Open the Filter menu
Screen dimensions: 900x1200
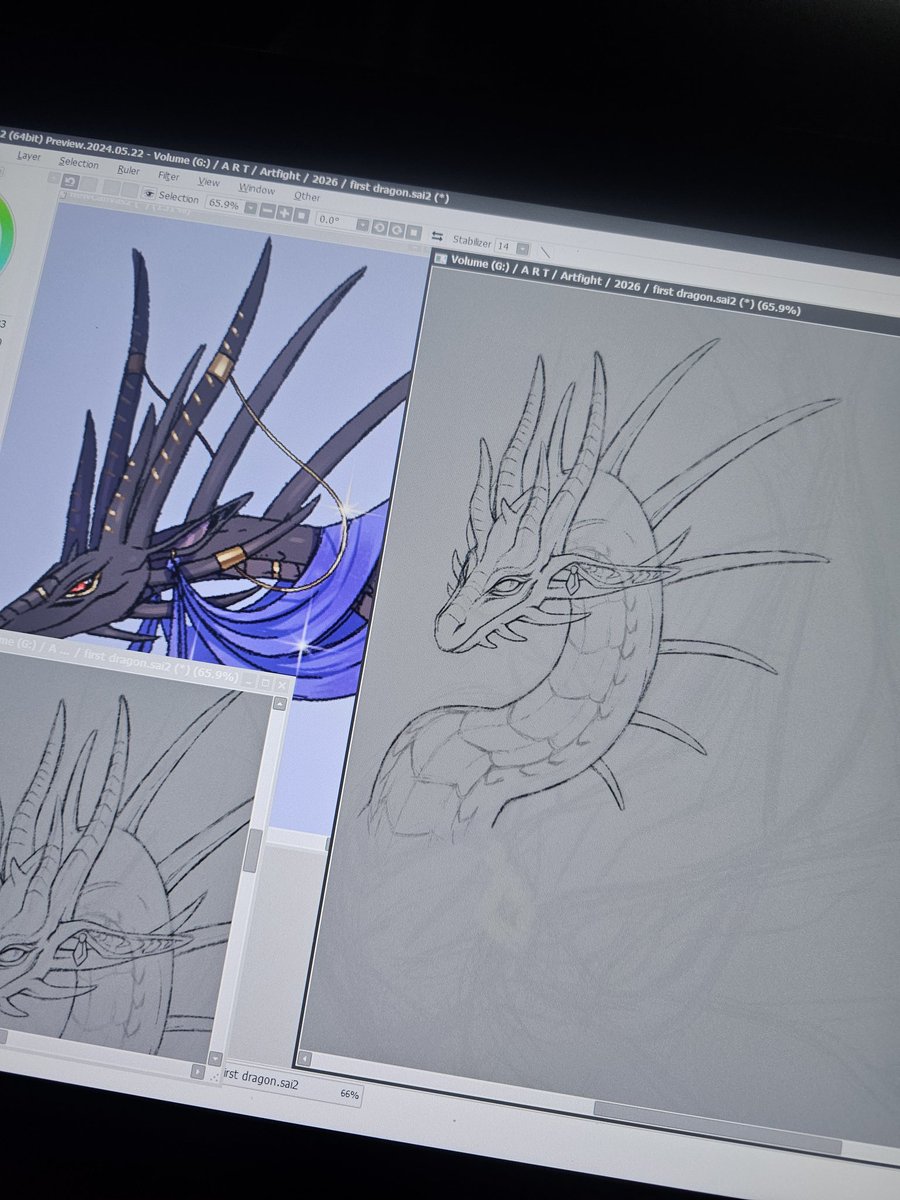tap(168, 177)
